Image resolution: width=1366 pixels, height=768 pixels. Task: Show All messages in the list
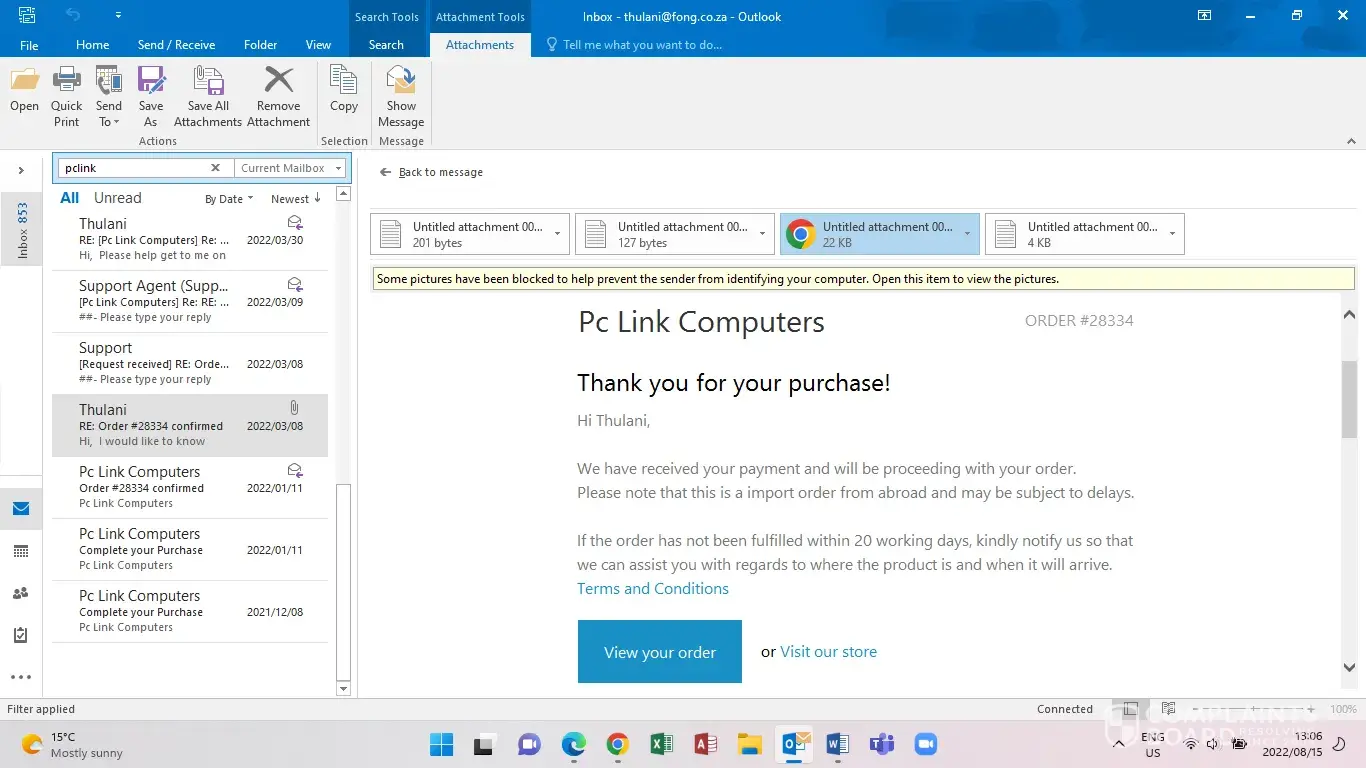pyautogui.click(x=70, y=198)
